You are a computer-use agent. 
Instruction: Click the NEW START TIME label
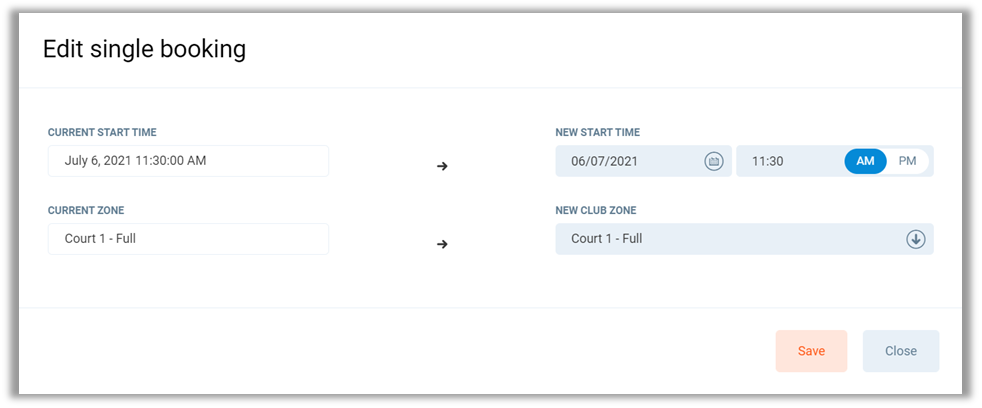click(x=597, y=132)
